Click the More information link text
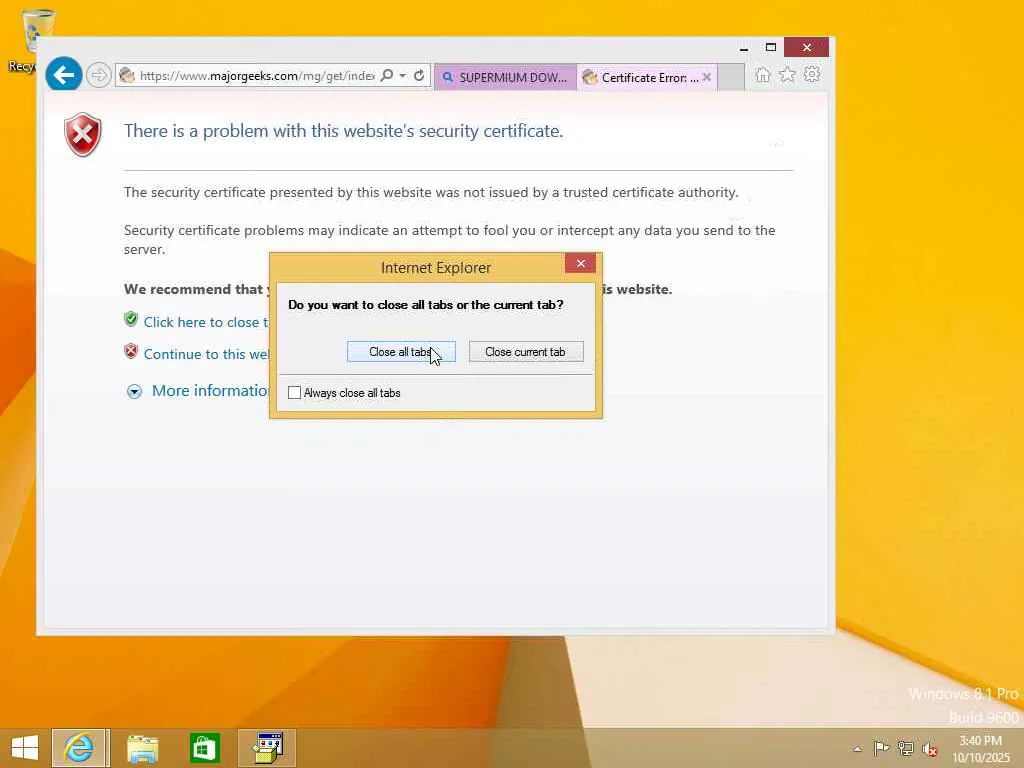 [x=210, y=391]
